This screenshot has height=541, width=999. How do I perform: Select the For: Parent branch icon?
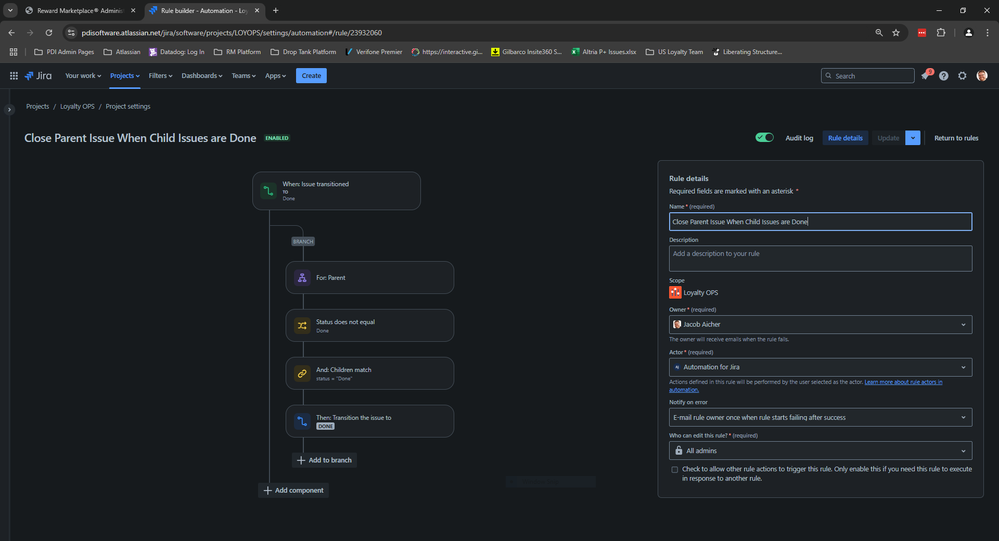point(302,278)
